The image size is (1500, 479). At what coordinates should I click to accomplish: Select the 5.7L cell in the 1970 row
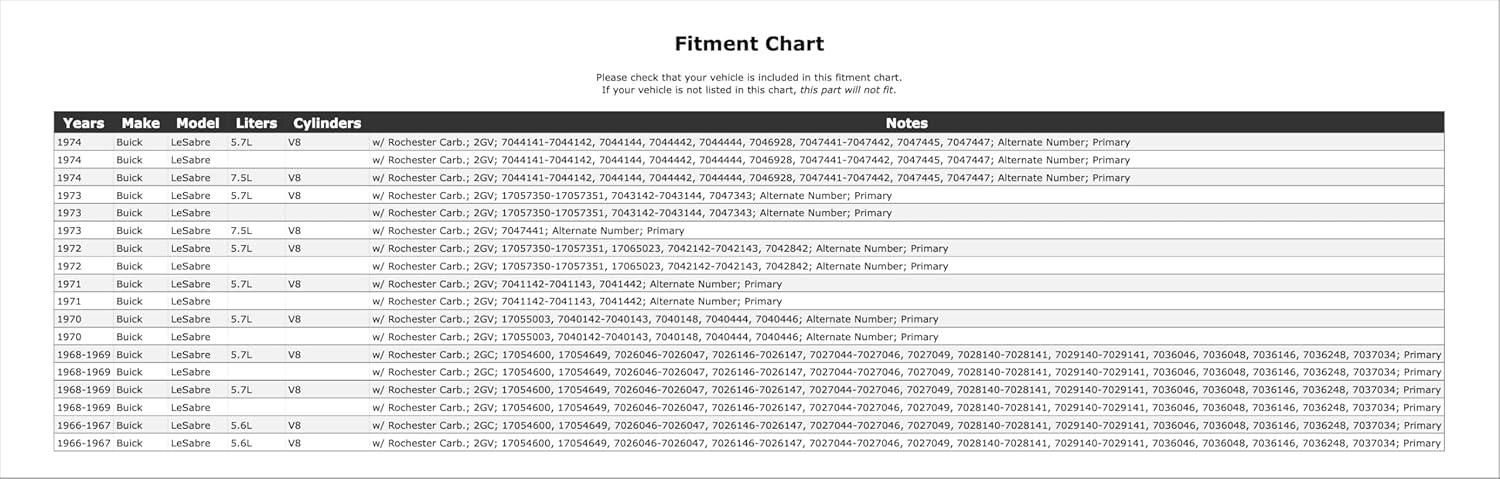click(x=242, y=320)
